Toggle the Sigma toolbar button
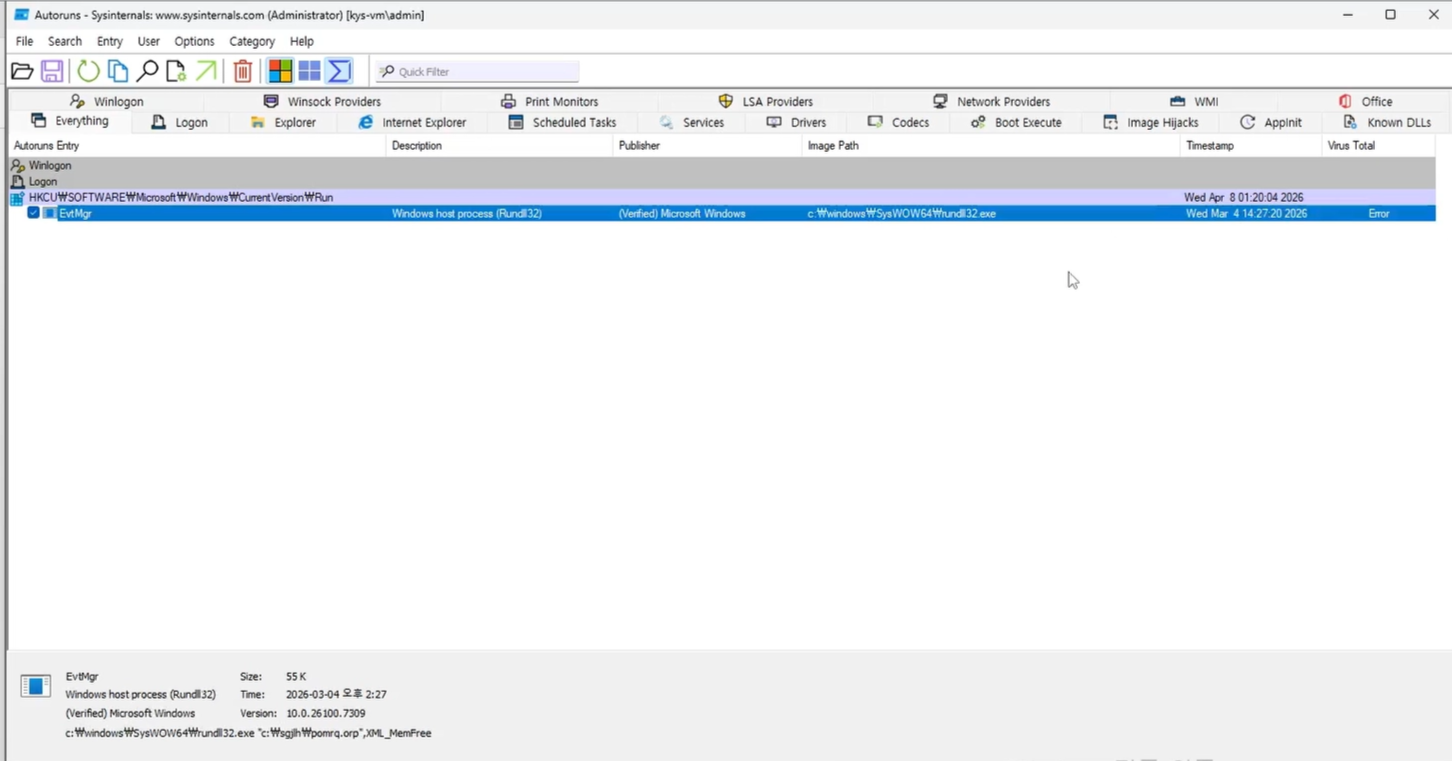Viewport: 1452px width, 761px height. click(x=340, y=71)
